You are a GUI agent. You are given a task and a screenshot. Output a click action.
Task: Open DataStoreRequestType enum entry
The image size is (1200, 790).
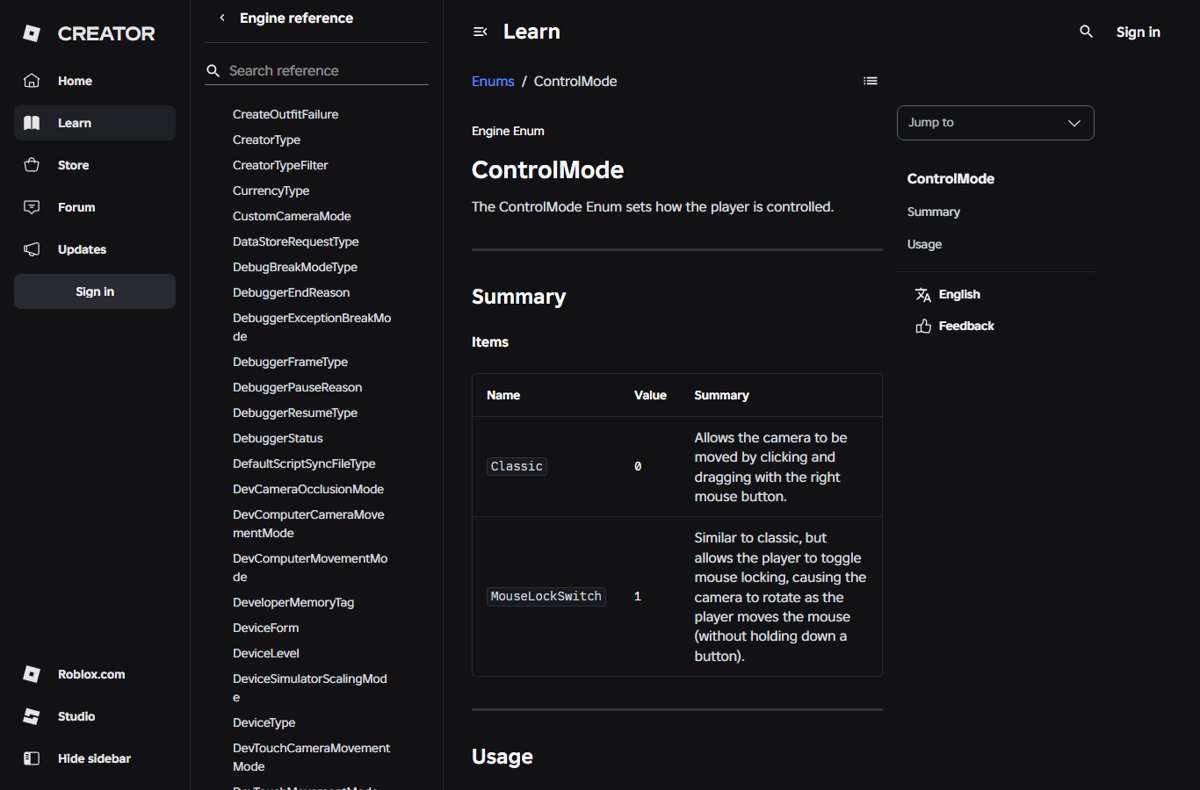pos(296,242)
